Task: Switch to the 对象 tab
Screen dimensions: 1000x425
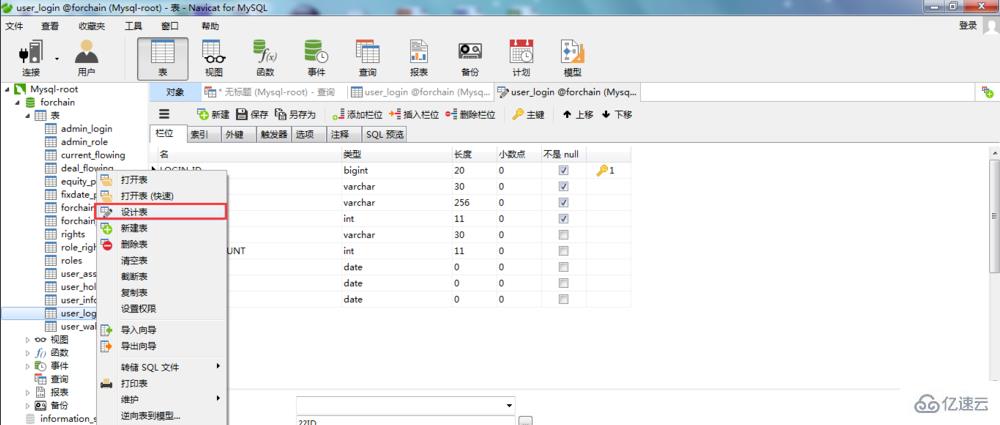Action: pyautogui.click(x=175, y=93)
